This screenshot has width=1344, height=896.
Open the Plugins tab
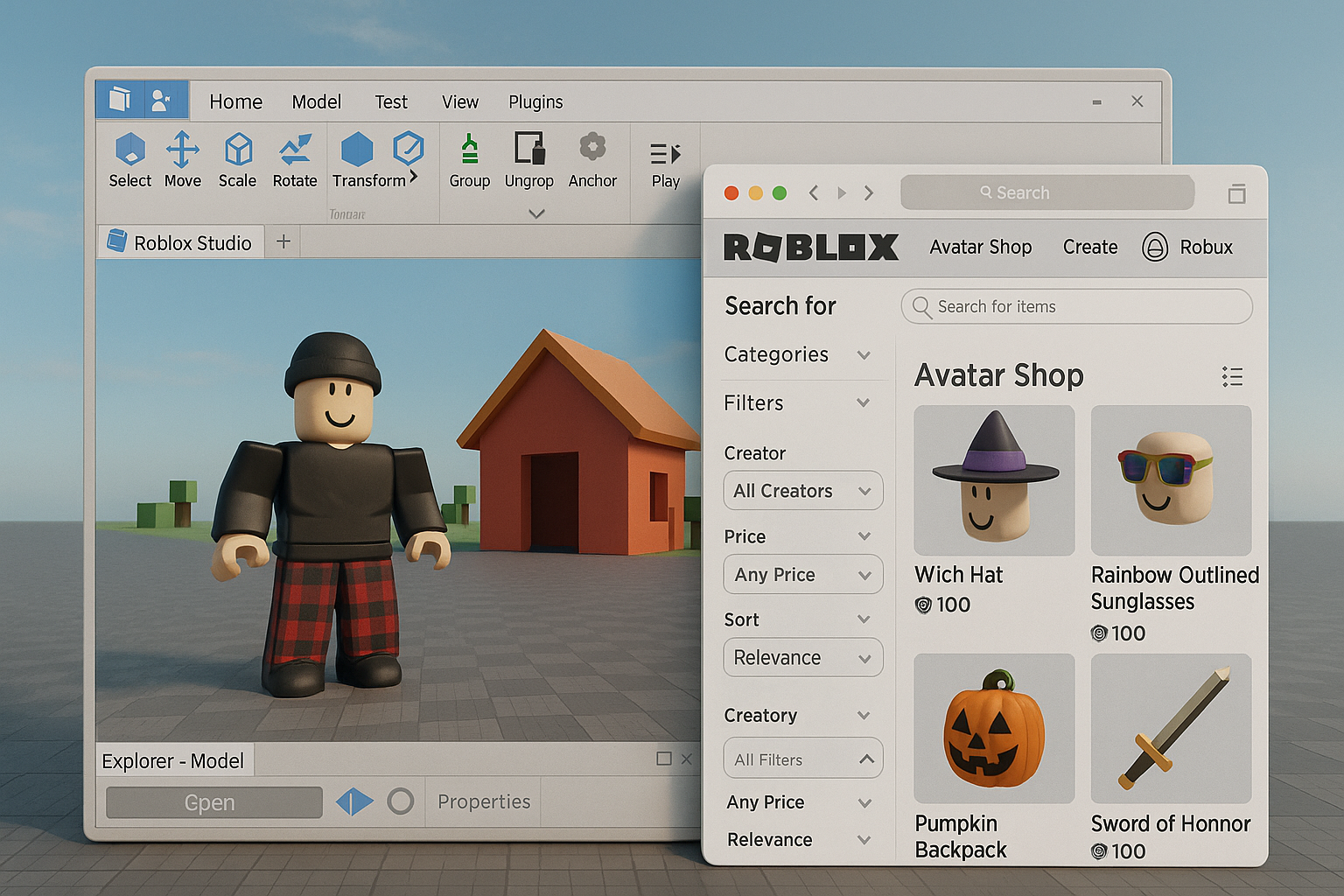pos(535,101)
